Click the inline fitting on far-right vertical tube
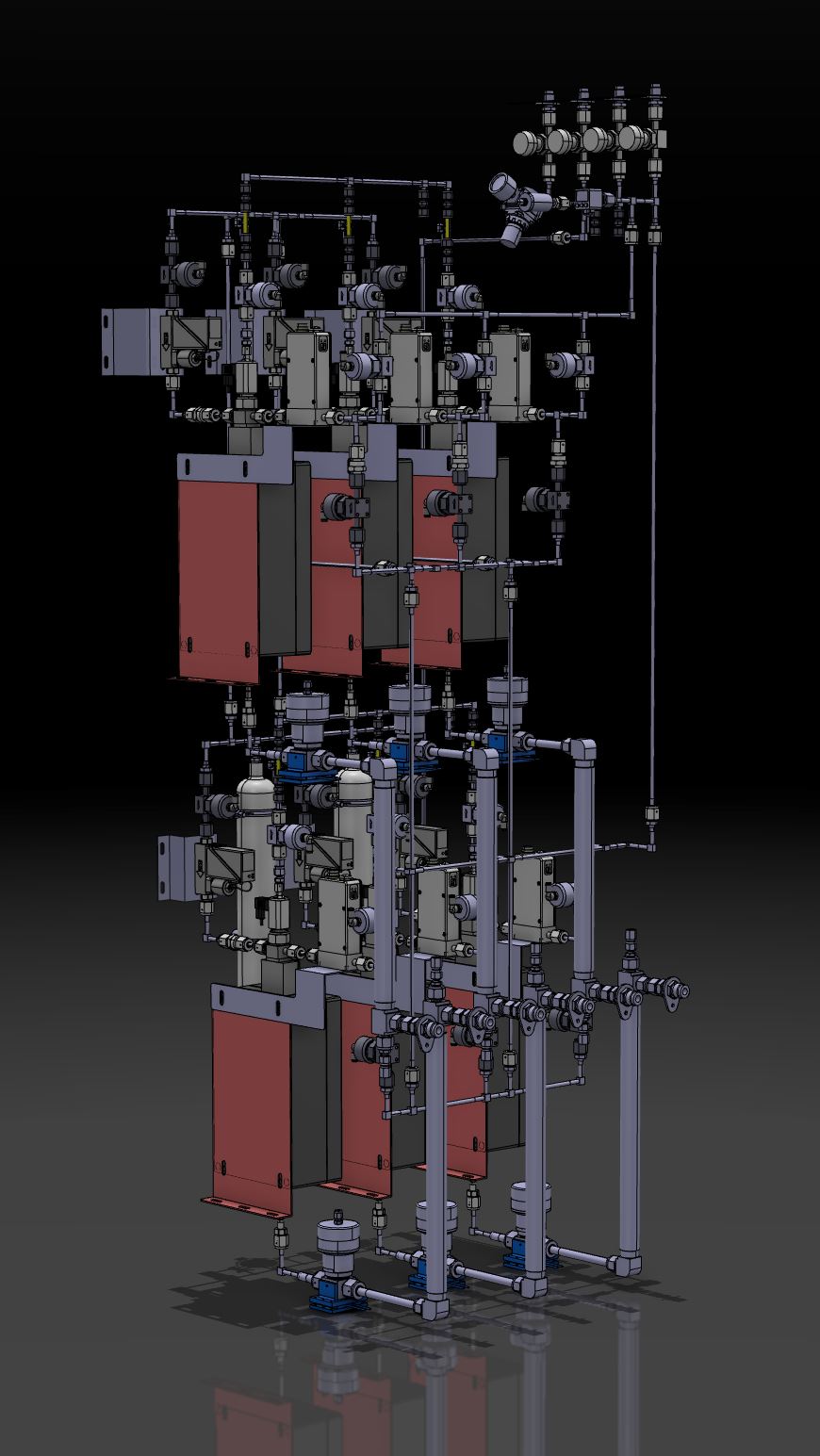Image resolution: width=820 pixels, height=1456 pixels. 650,813
